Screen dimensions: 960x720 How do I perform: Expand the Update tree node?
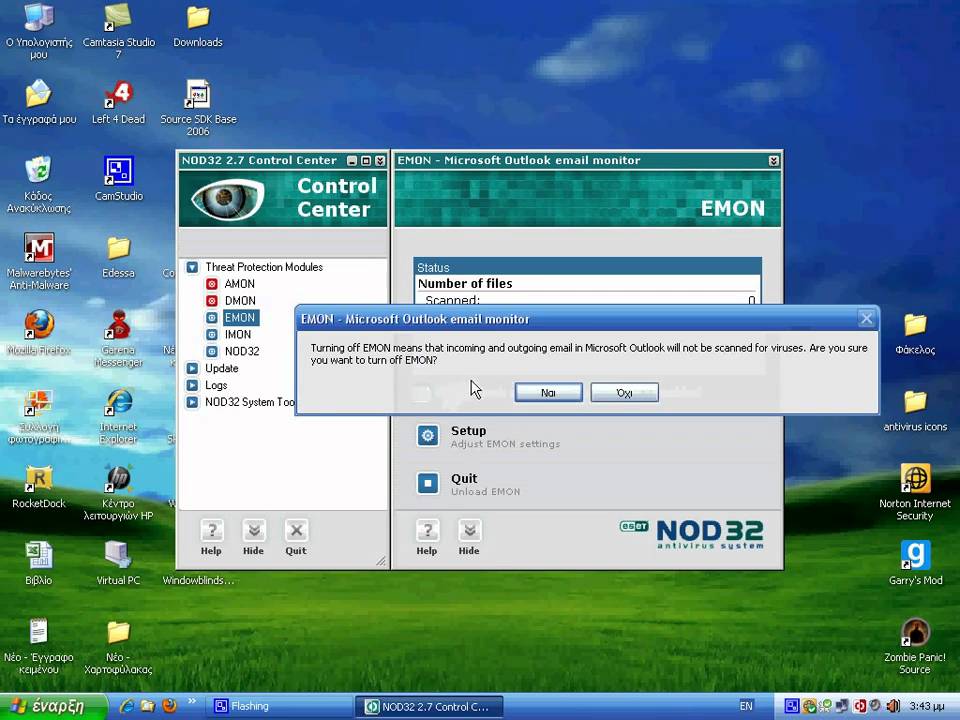192,369
